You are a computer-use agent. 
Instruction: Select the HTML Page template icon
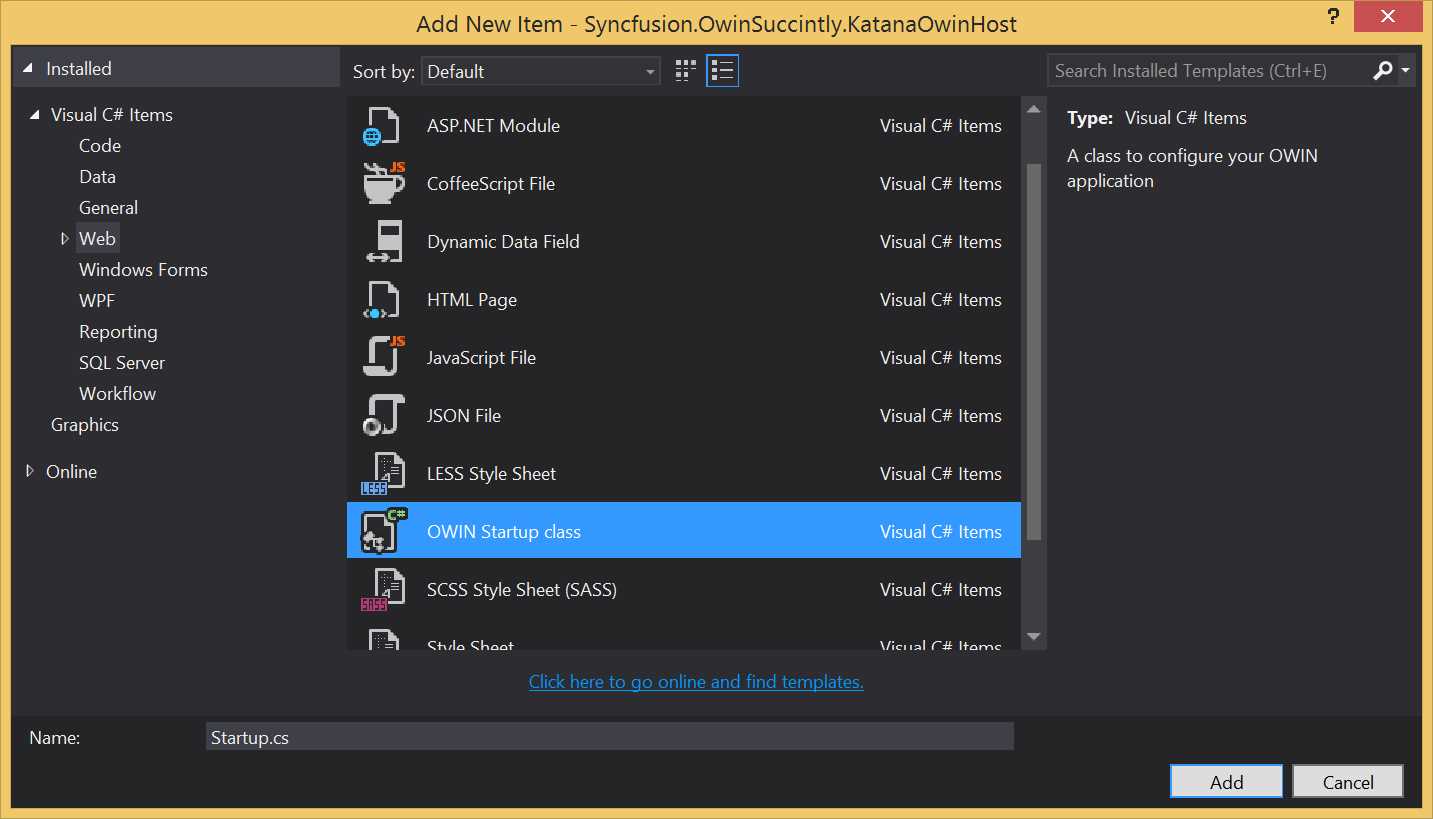point(381,300)
